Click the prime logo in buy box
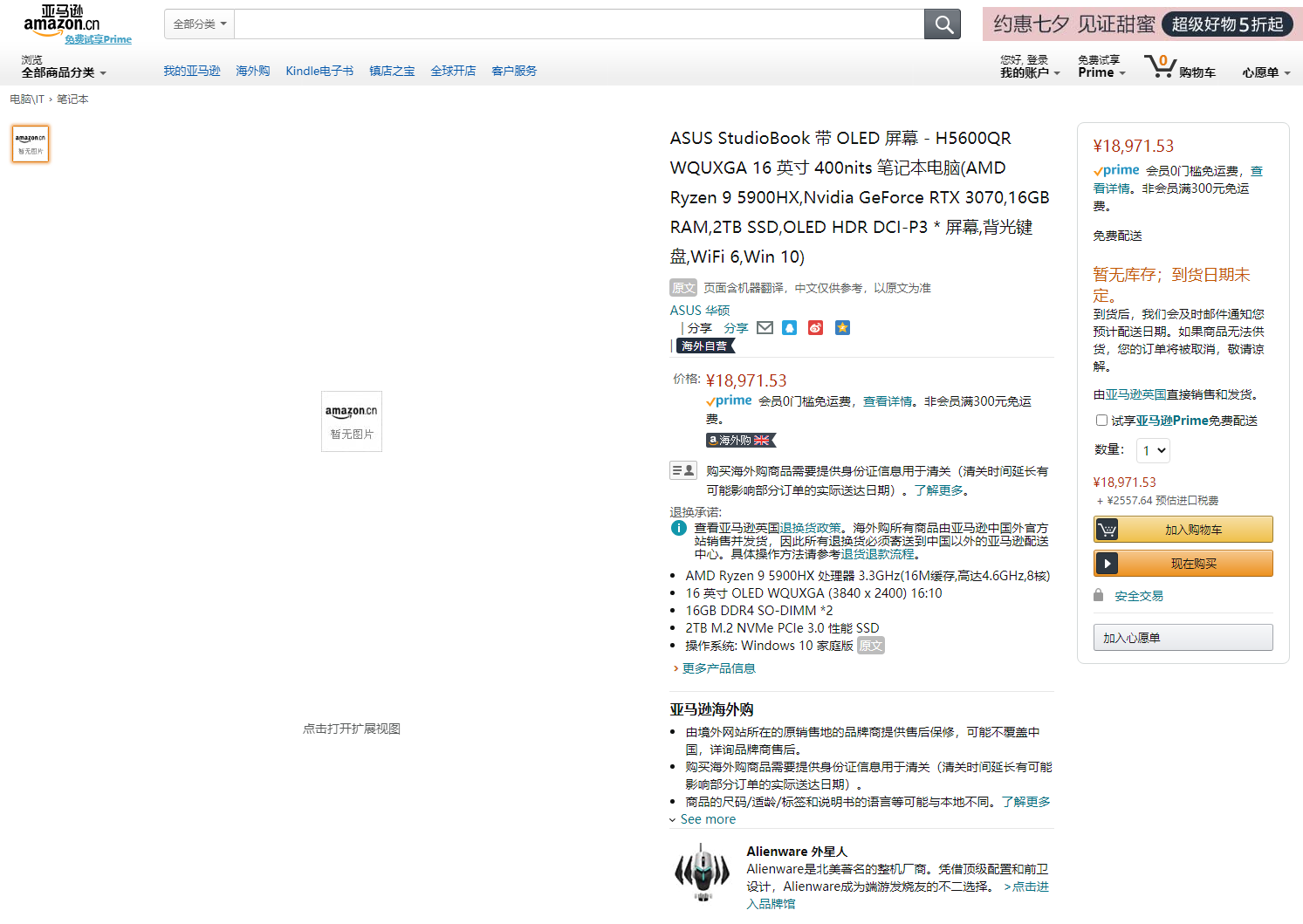The image size is (1303, 924). 1116,170
